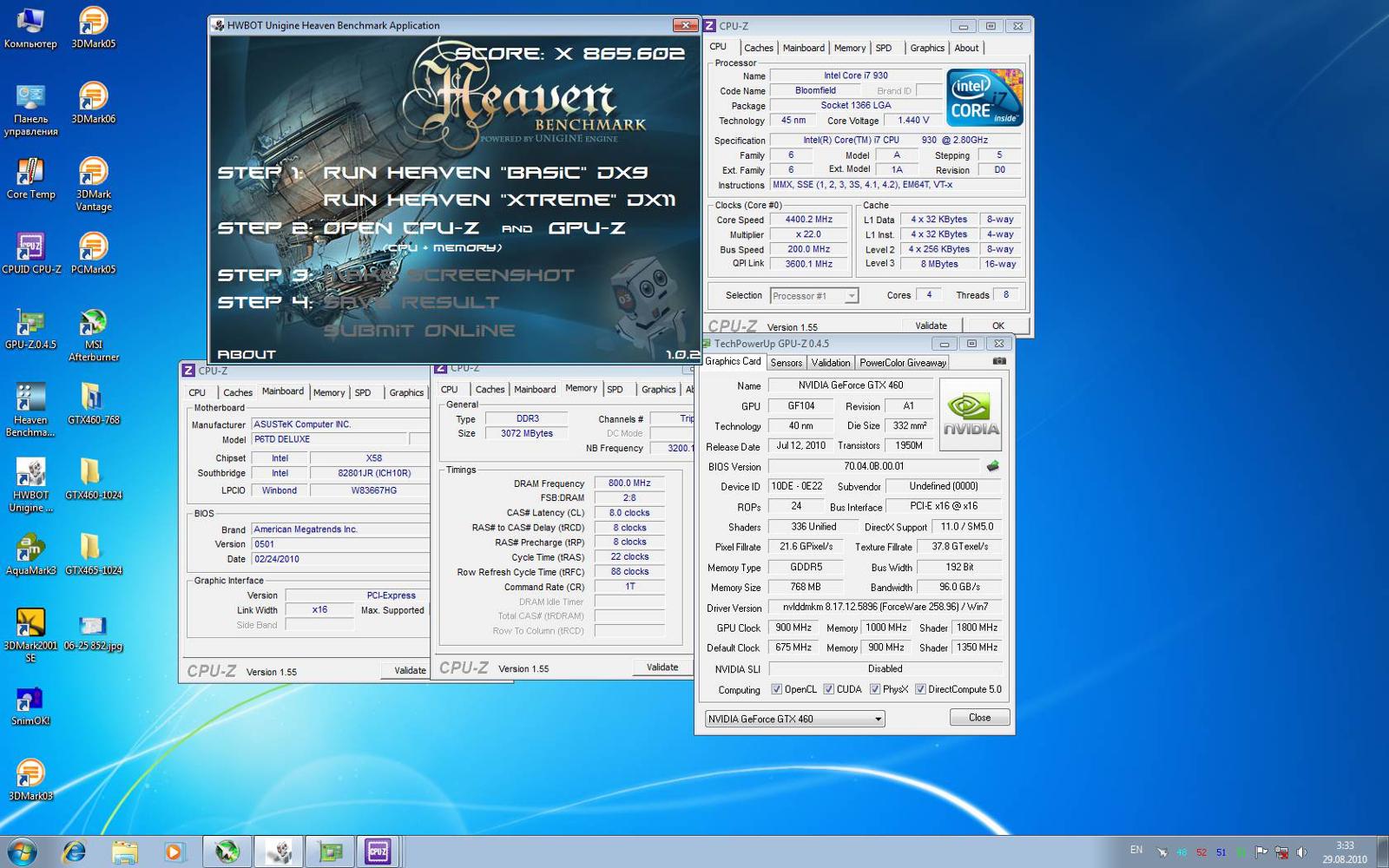Screen dimensions: 1389x868
Task: Open the Heaven Benchmark desktop shortcut
Action: (x=30, y=411)
